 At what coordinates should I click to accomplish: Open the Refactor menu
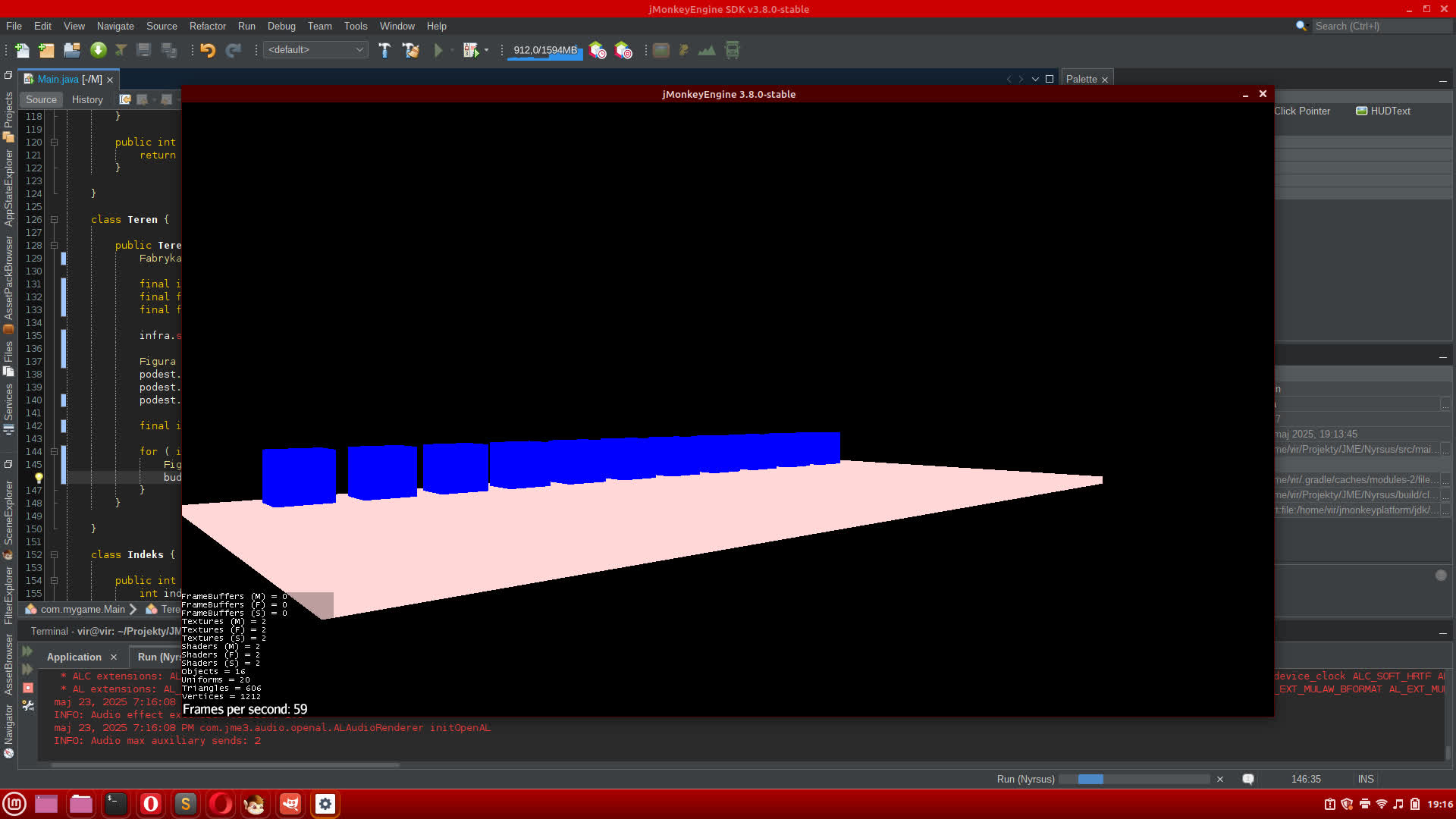[x=207, y=26]
